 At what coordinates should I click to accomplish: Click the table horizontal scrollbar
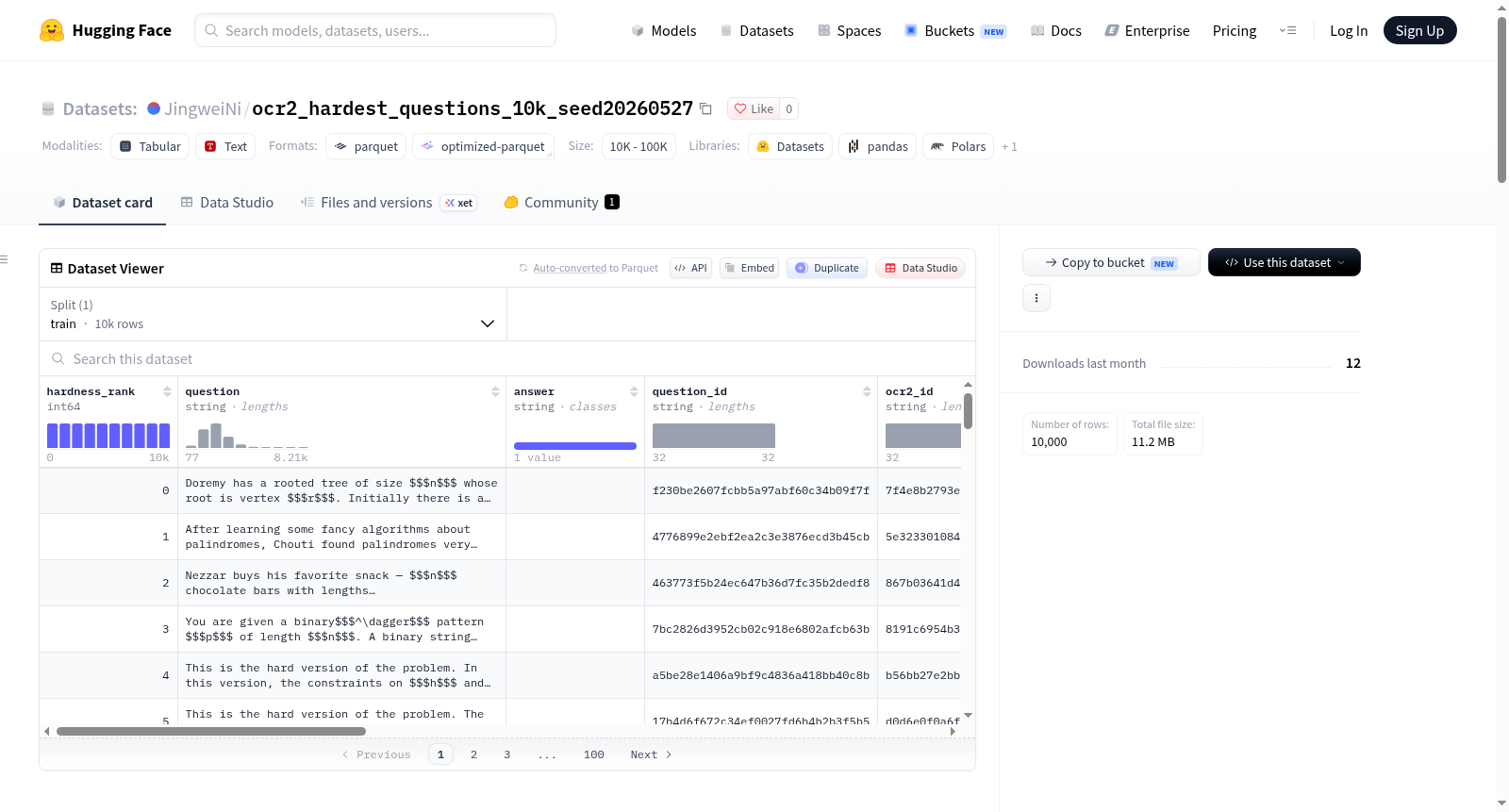(x=211, y=731)
